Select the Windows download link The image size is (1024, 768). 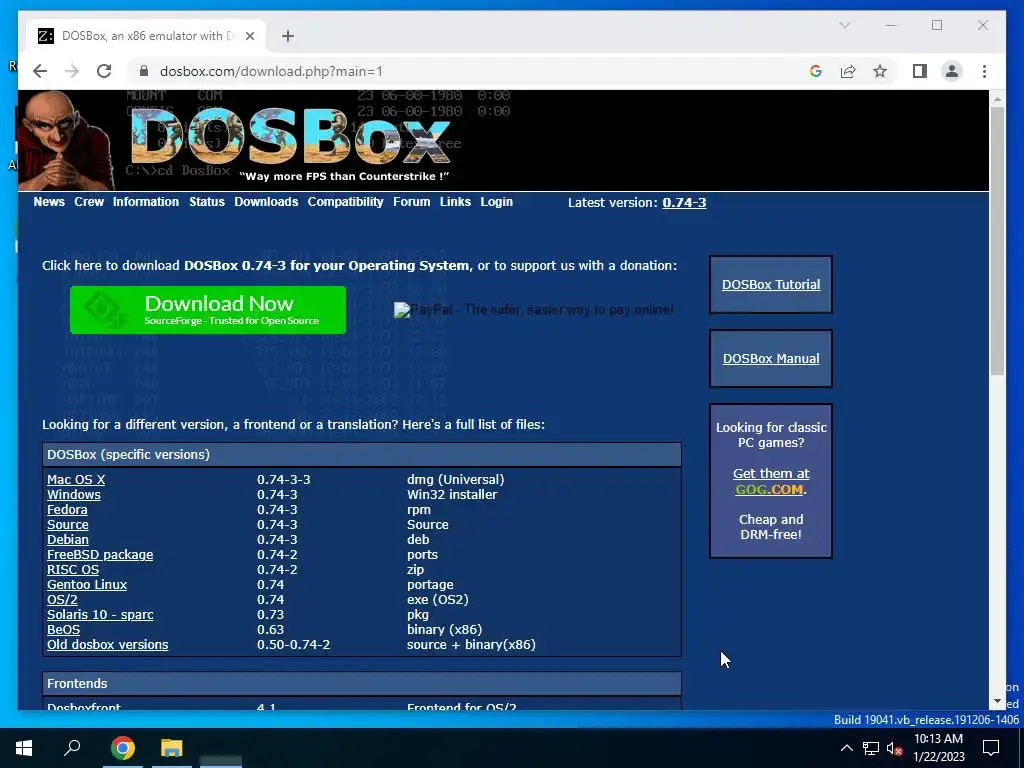[74, 494]
